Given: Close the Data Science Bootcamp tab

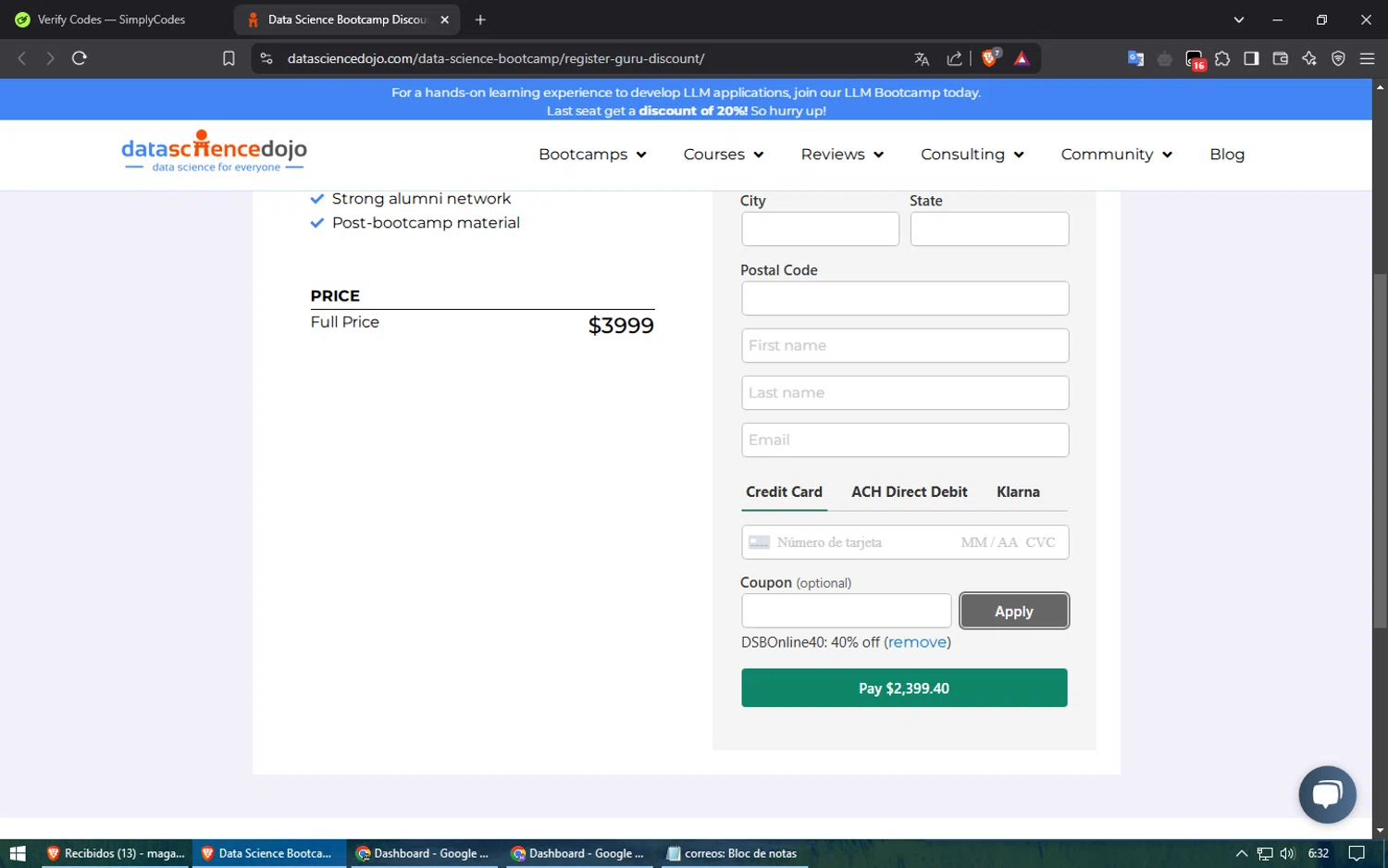Looking at the screenshot, I should (x=444, y=19).
